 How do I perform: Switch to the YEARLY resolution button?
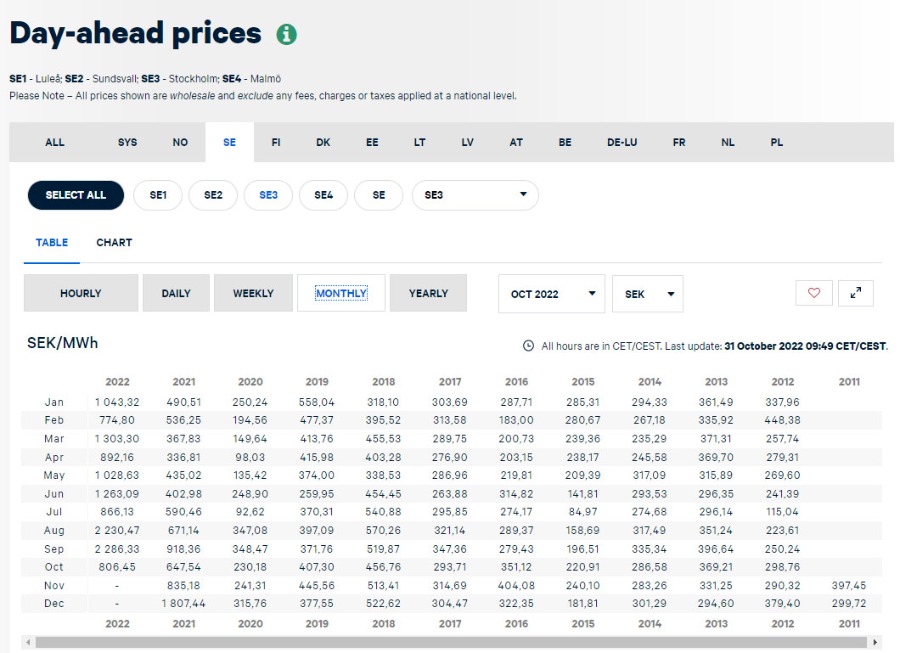point(428,293)
